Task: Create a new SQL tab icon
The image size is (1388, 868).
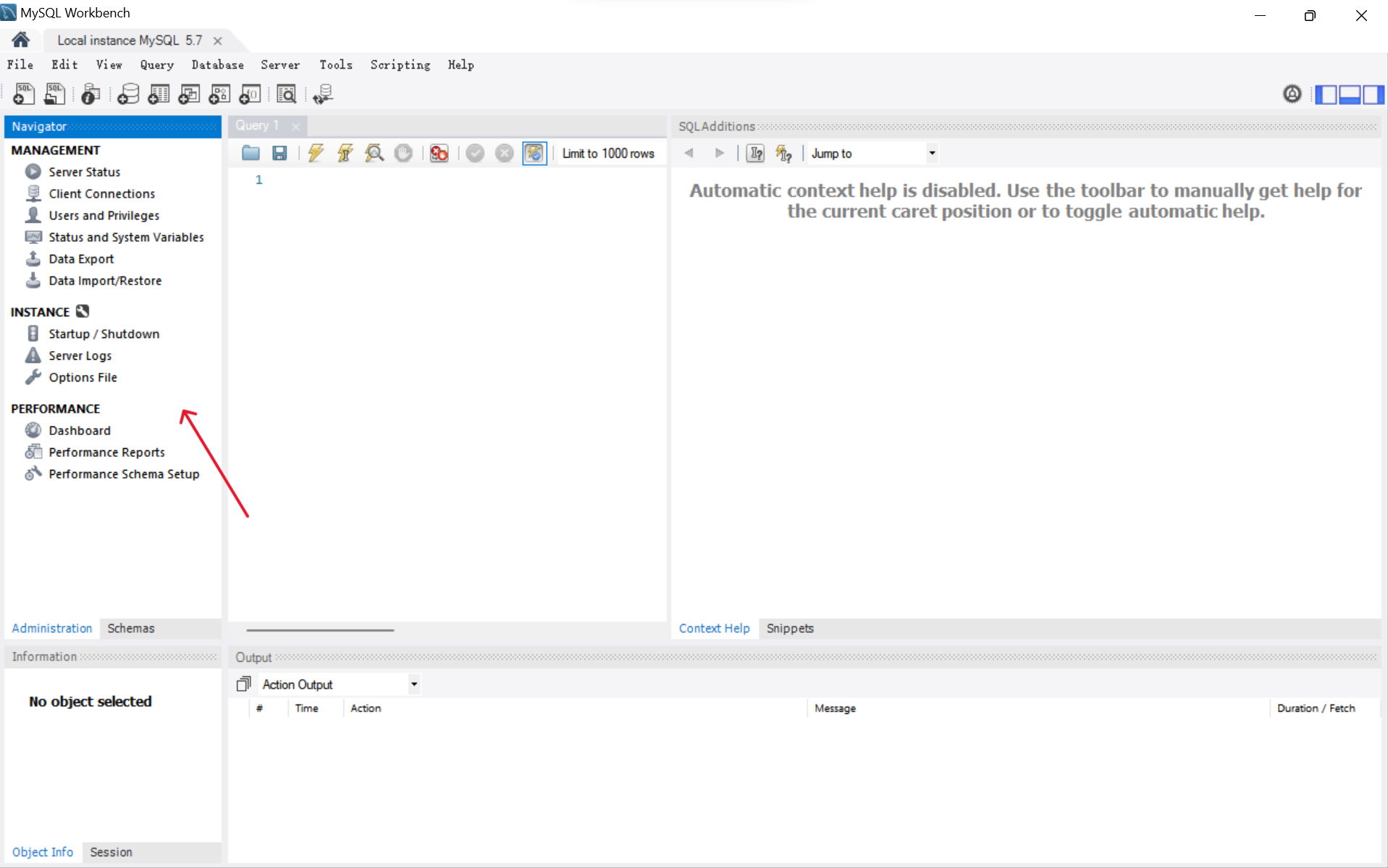Action: 24,94
